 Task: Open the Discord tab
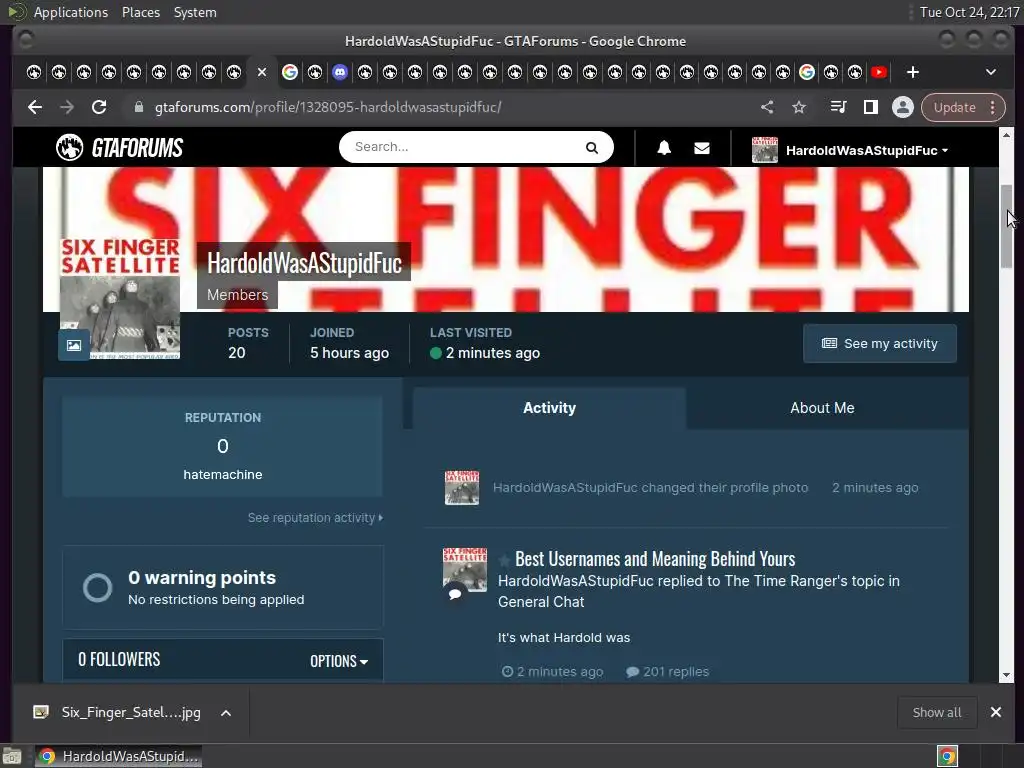[340, 72]
